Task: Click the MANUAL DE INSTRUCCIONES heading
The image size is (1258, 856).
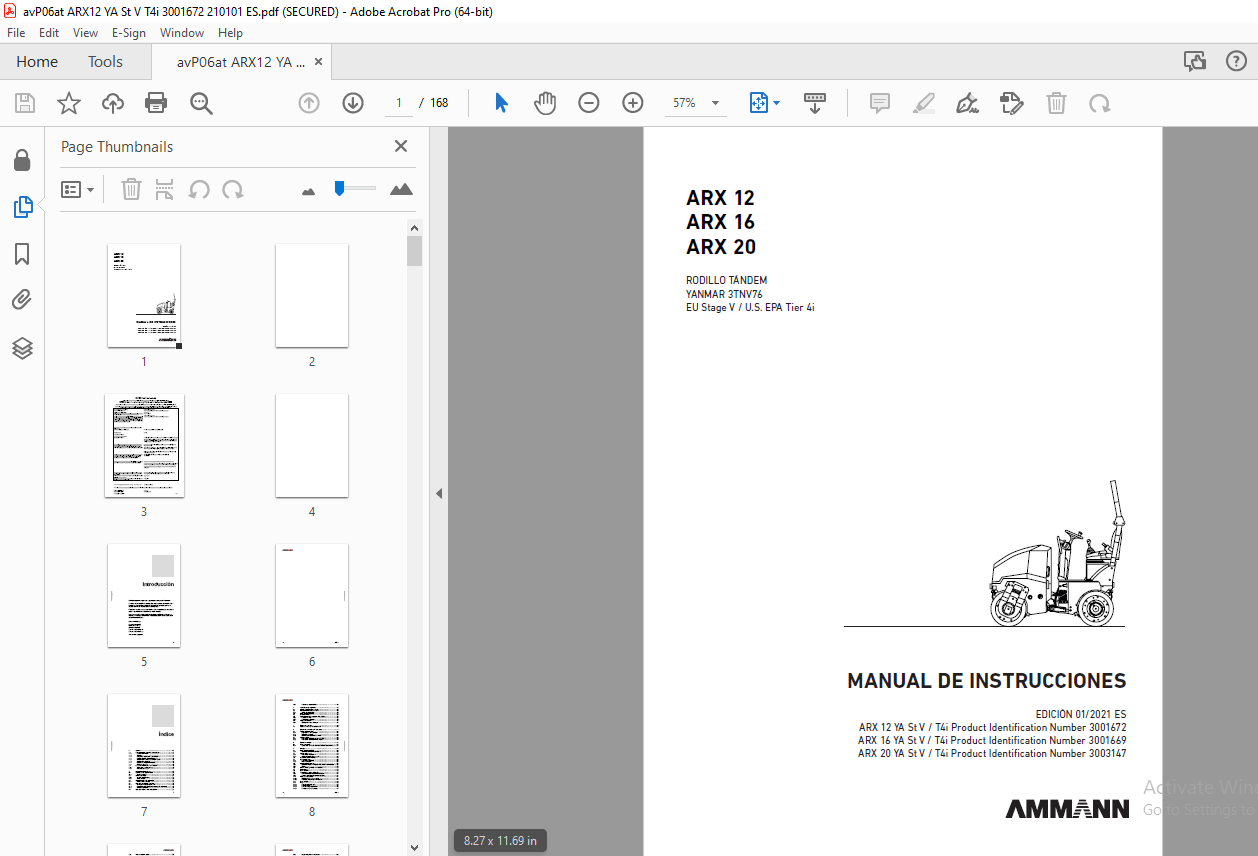Action: 987,681
